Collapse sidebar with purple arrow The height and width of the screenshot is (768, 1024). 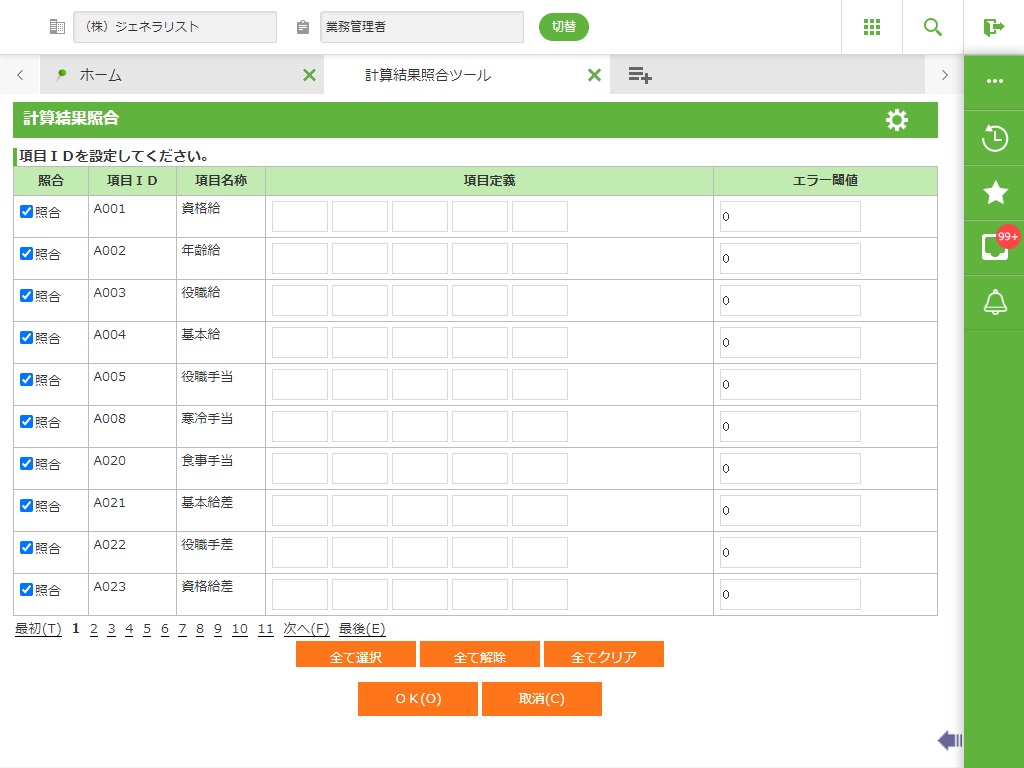click(x=949, y=740)
